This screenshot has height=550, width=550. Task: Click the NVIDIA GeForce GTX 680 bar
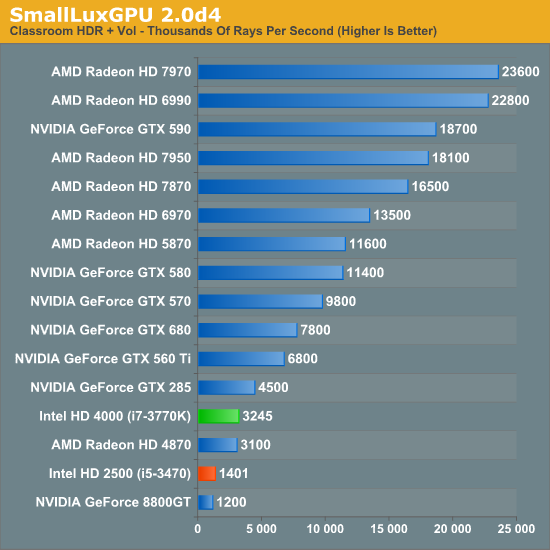pyautogui.click(x=248, y=330)
